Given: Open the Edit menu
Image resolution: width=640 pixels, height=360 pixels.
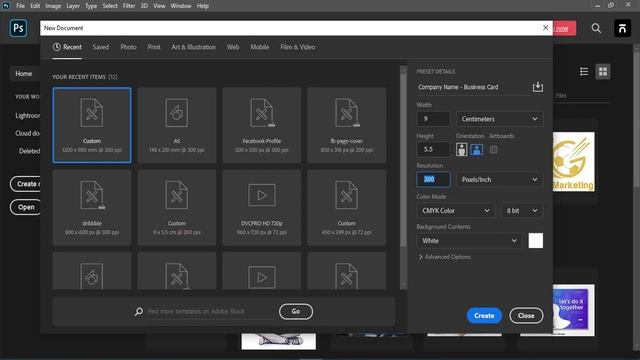Looking at the screenshot, I should 35,6.
